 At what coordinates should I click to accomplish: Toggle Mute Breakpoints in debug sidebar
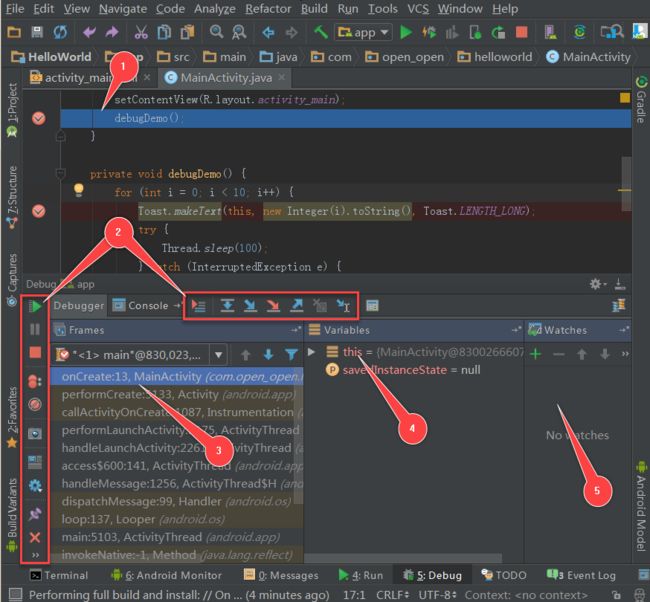point(35,404)
